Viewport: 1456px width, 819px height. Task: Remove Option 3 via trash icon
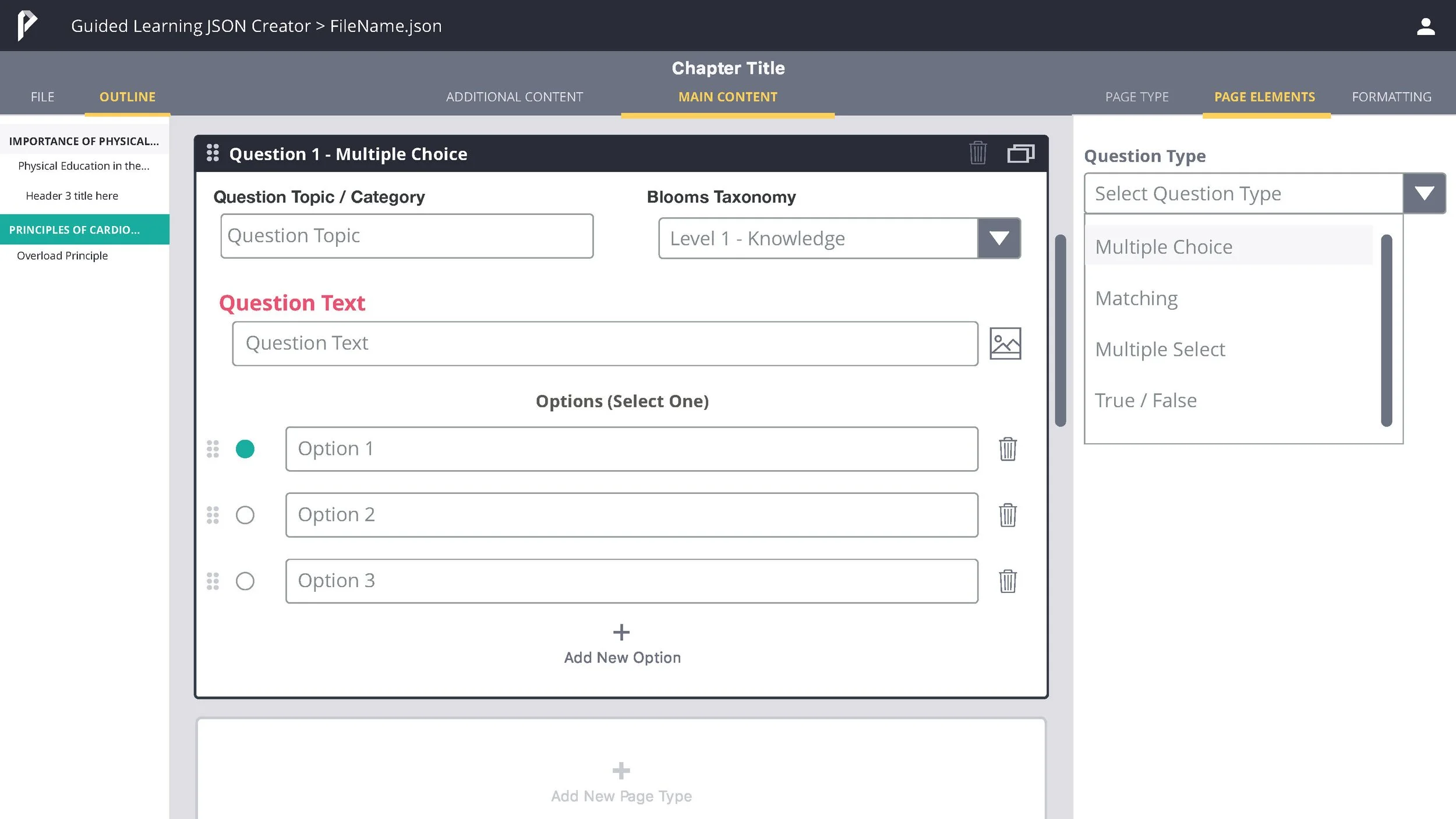pos(1008,581)
